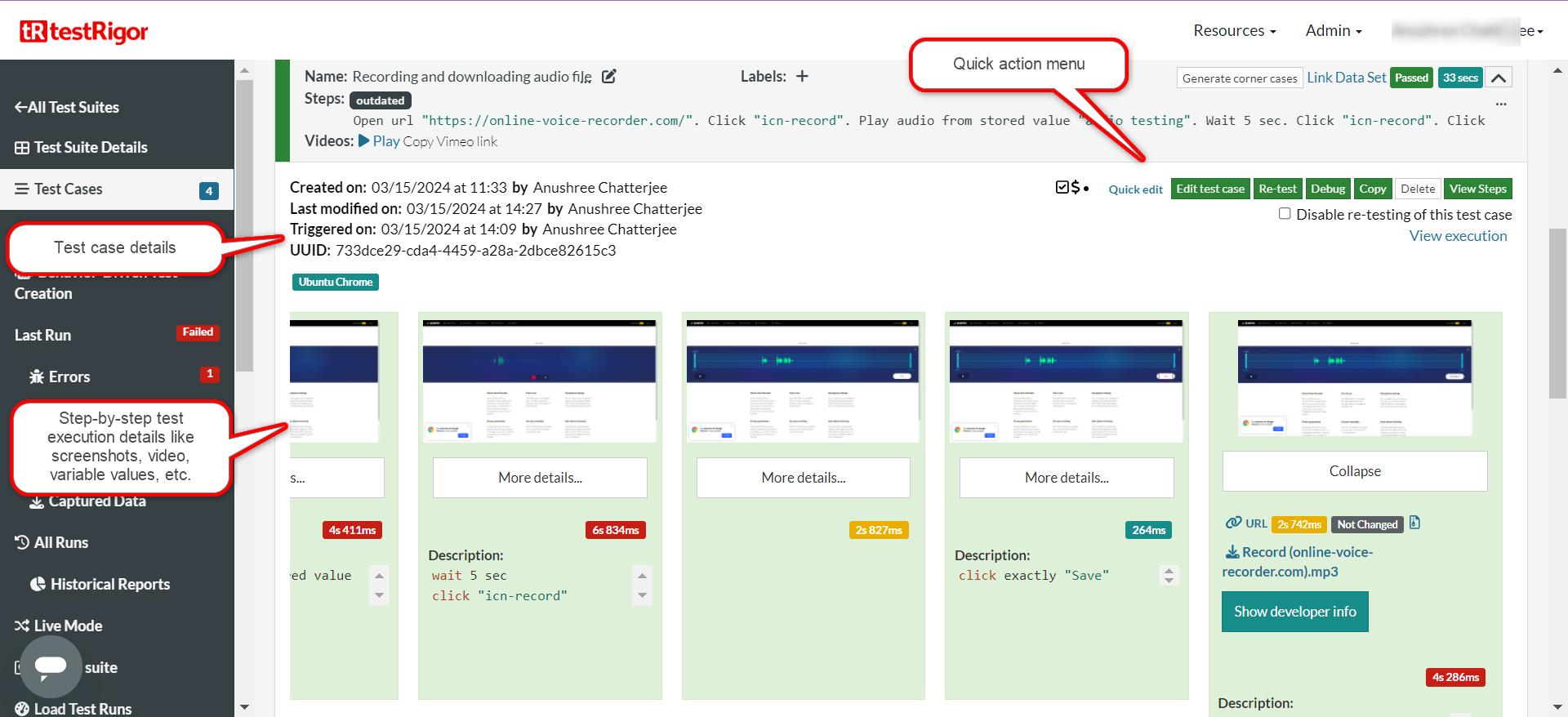
Task: Open the fourth step screenshot thumbnail
Action: point(1066,381)
